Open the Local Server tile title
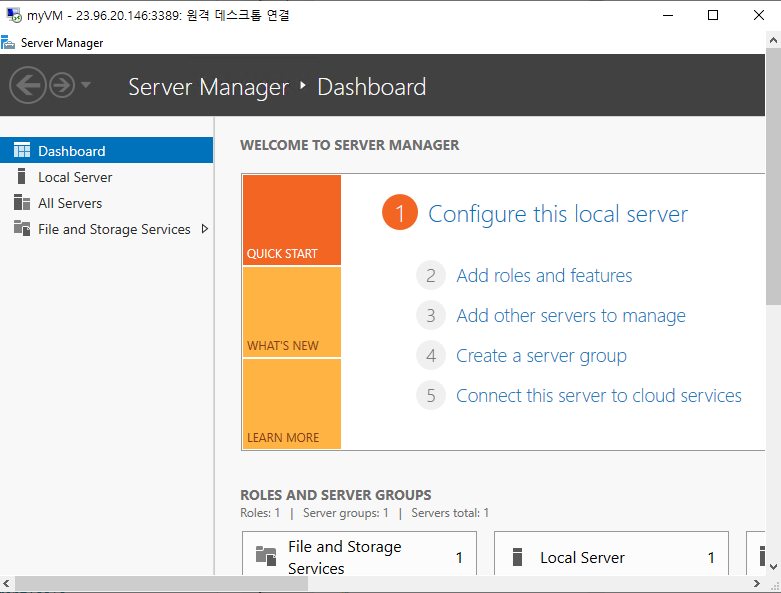This screenshot has height=593, width=781. [582, 558]
